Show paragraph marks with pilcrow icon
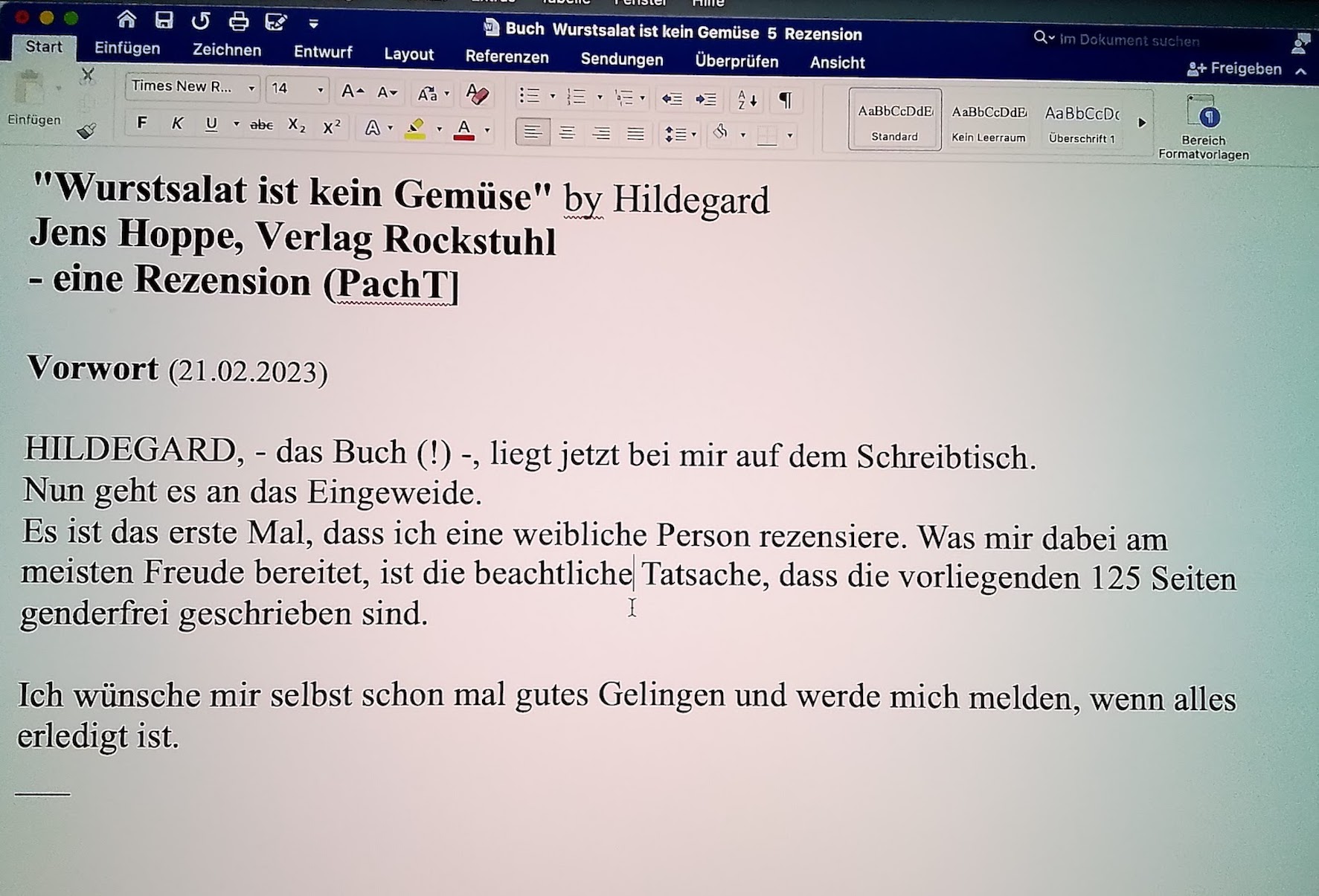This screenshot has height=896, width=1319. coord(785,100)
